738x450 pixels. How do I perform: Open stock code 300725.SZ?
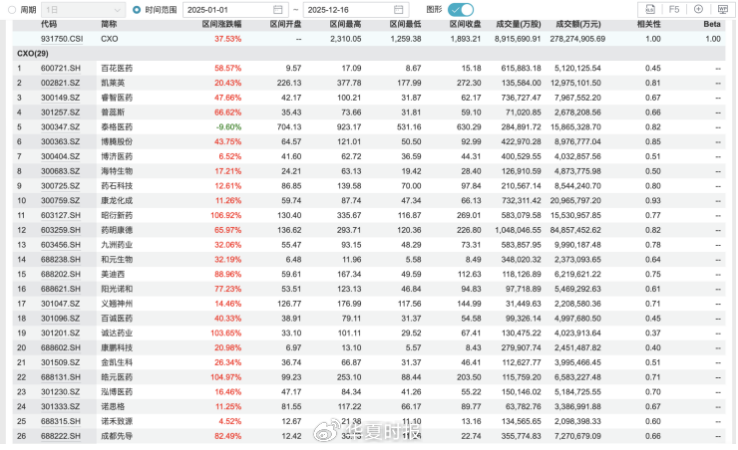pyautogui.click(x=60, y=186)
